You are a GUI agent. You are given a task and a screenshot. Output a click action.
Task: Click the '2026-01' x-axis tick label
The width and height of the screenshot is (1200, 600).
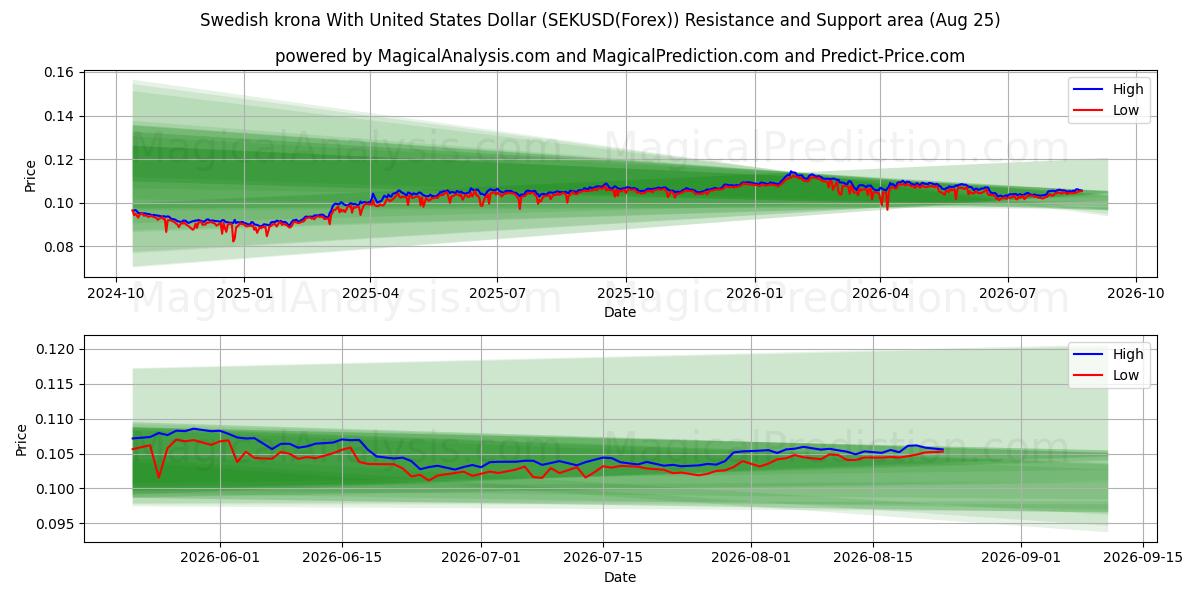click(x=754, y=294)
